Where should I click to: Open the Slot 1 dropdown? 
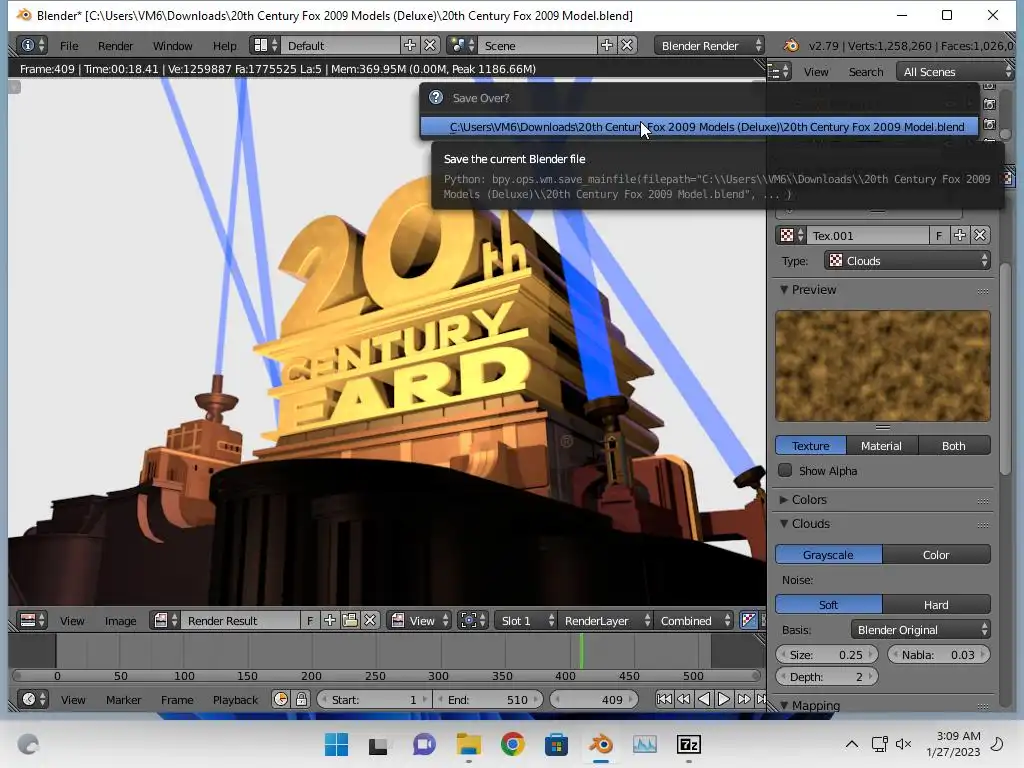pyautogui.click(x=526, y=620)
